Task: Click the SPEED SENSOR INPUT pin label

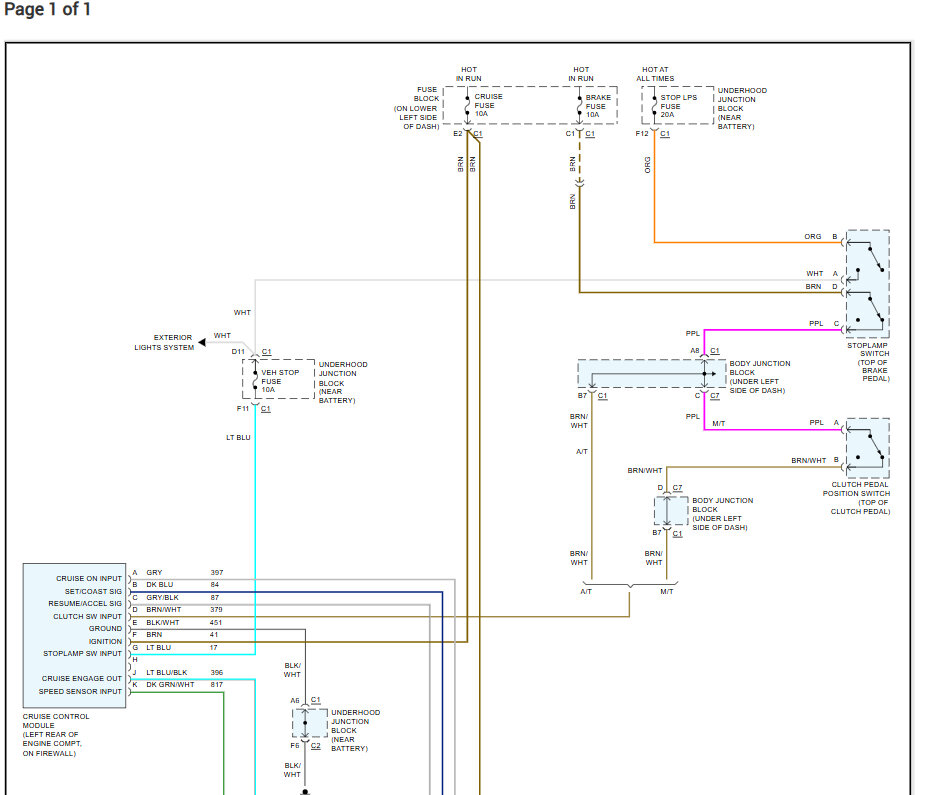Action: coord(80,691)
